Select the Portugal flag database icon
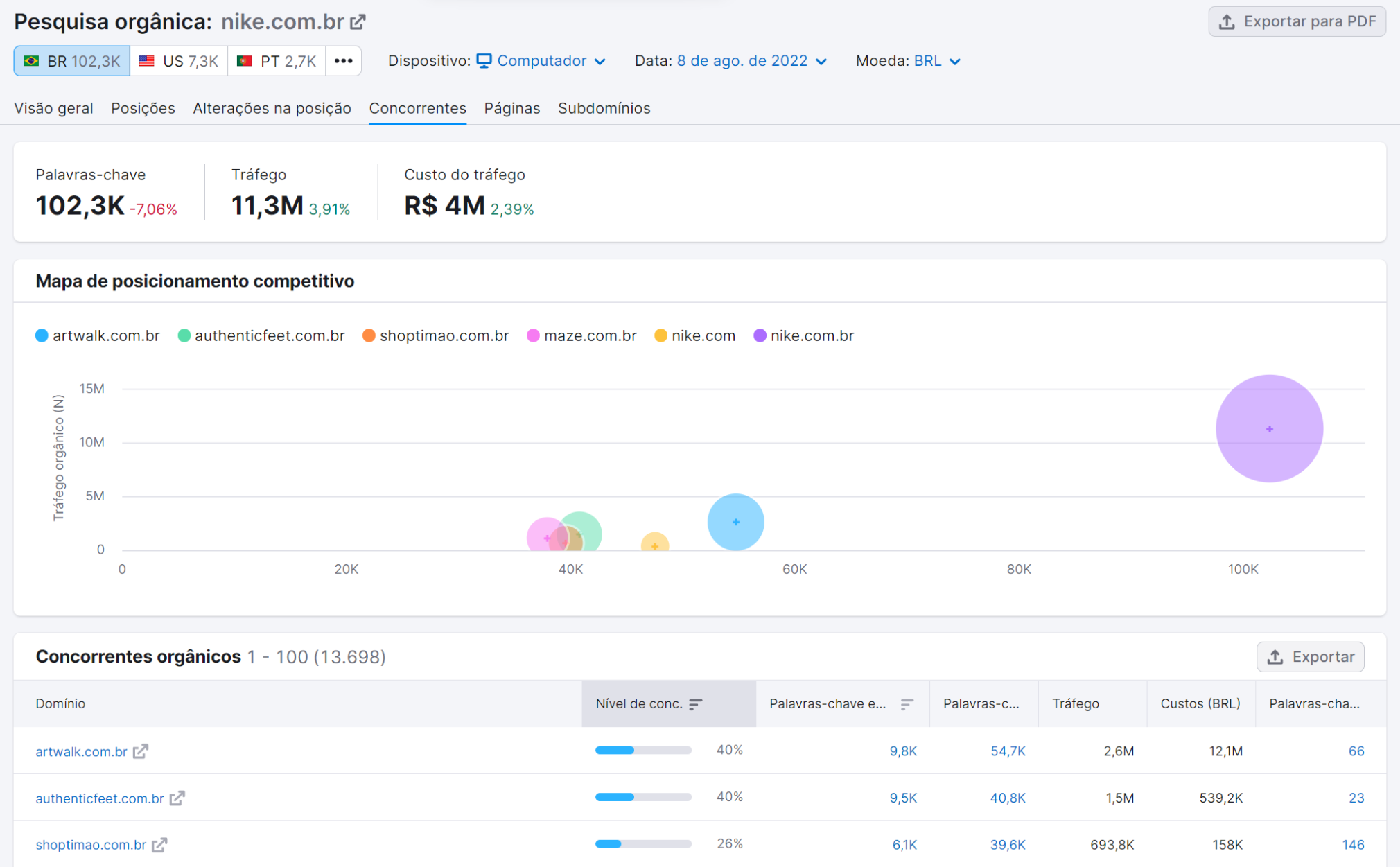This screenshot has width=1400, height=867. (x=244, y=61)
